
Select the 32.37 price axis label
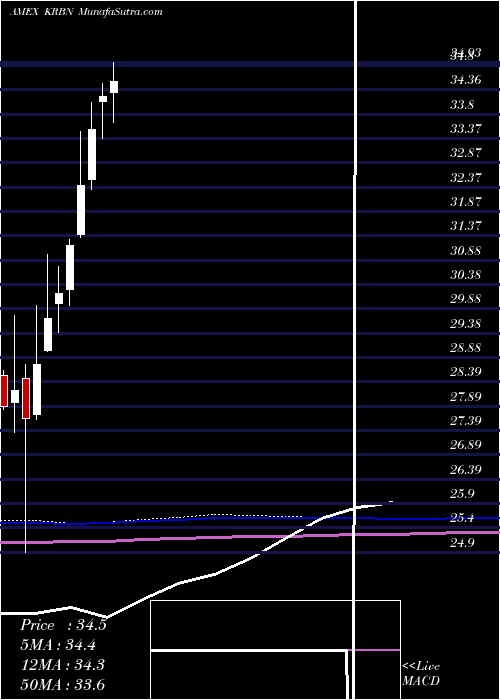click(466, 178)
